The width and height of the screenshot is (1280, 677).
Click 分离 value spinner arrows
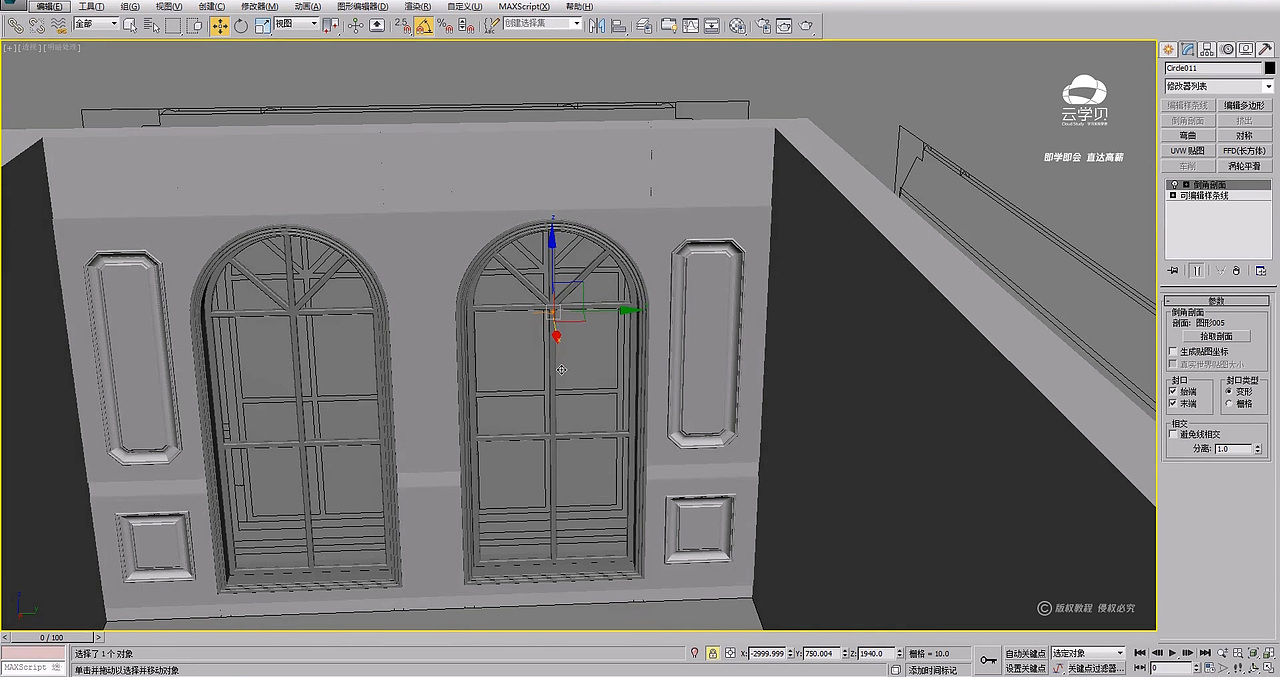click(1258, 449)
